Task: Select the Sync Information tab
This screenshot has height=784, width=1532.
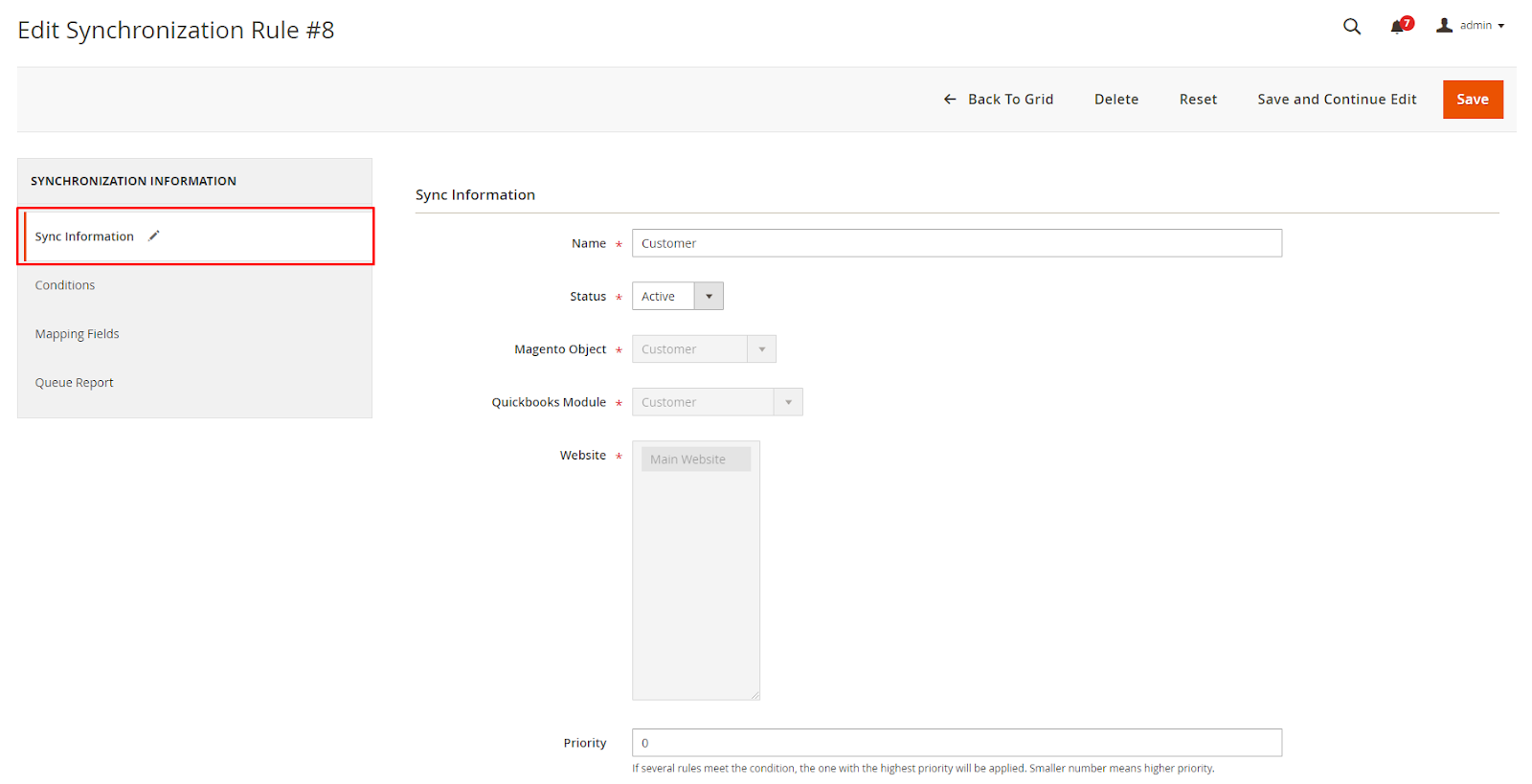Action: click(x=84, y=236)
